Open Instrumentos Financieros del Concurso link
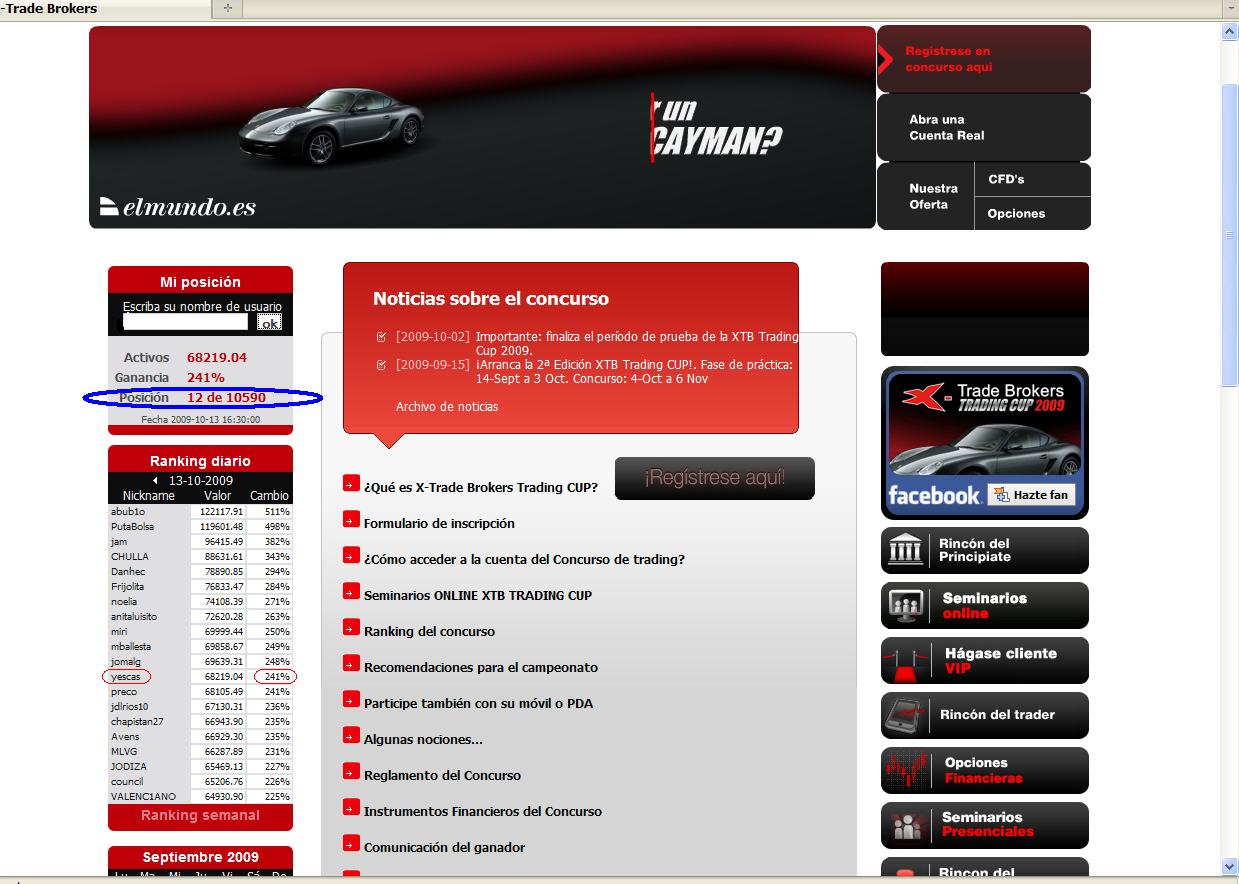1239x884 pixels. pyautogui.click(x=483, y=811)
